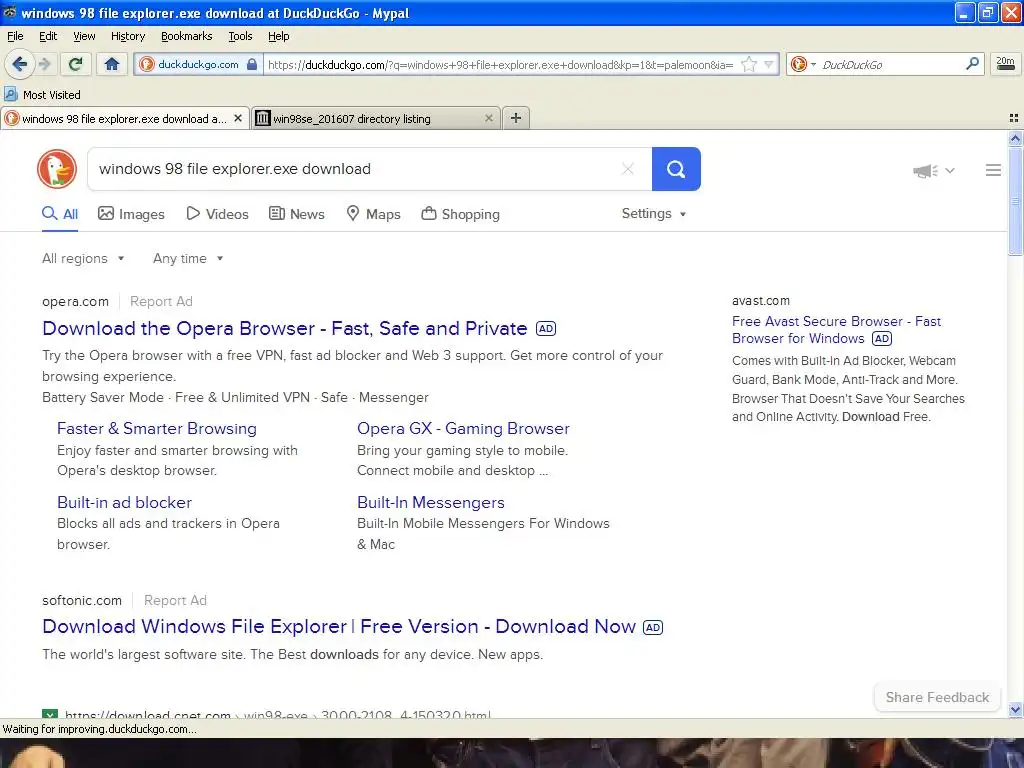The width and height of the screenshot is (1024, 768).
Task: Switch to Shopping results
Action: (460, 214)
